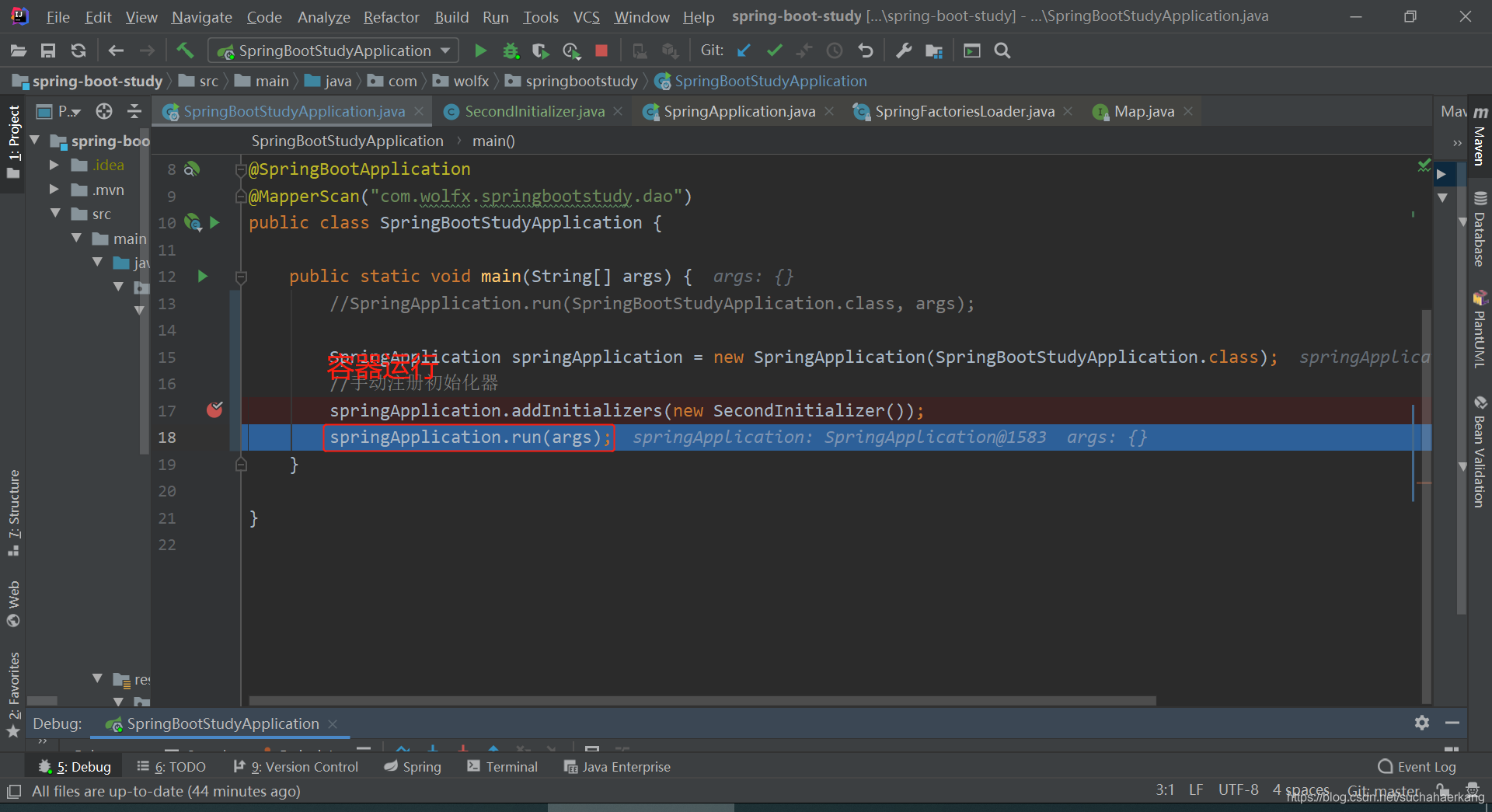1492x812 pixels.
Task: Toggle the Database tool window
Action: point(1480,229)
